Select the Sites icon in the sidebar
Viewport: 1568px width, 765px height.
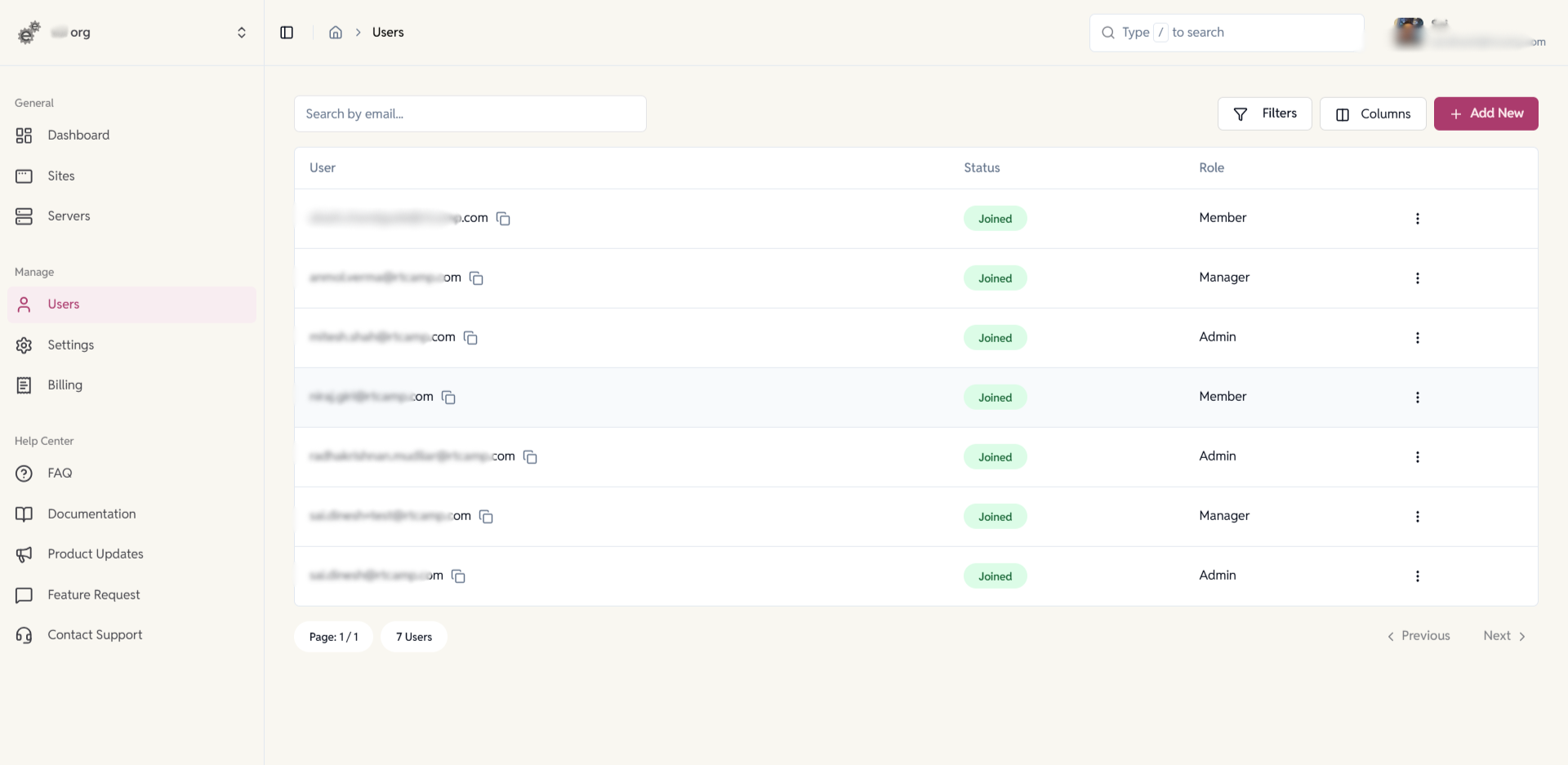(24, 176)
